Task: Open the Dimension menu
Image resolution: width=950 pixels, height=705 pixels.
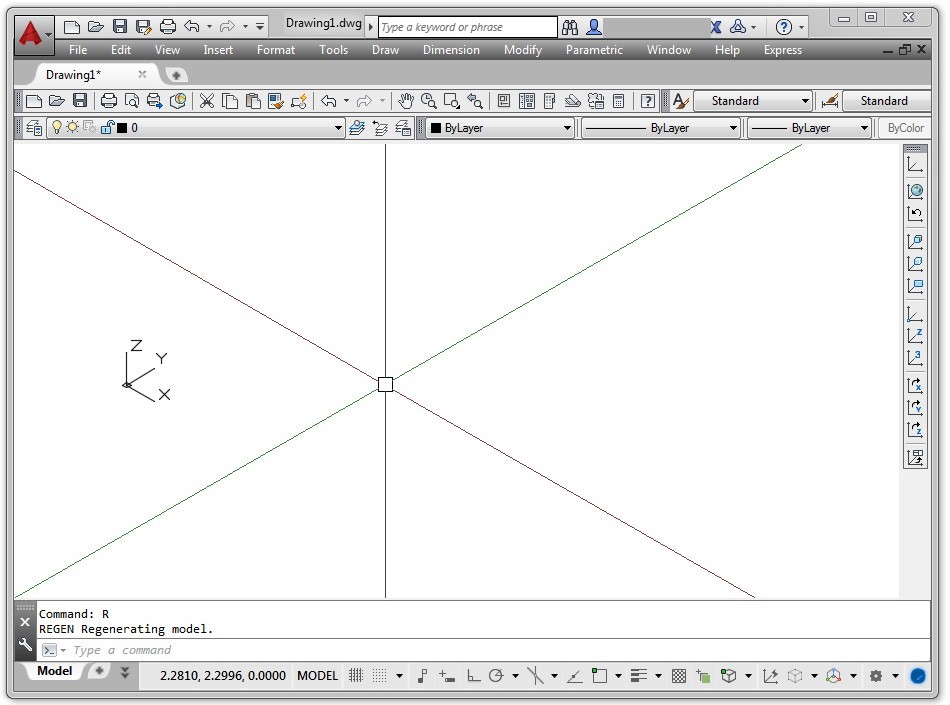Action: click(x=451, y=50)
